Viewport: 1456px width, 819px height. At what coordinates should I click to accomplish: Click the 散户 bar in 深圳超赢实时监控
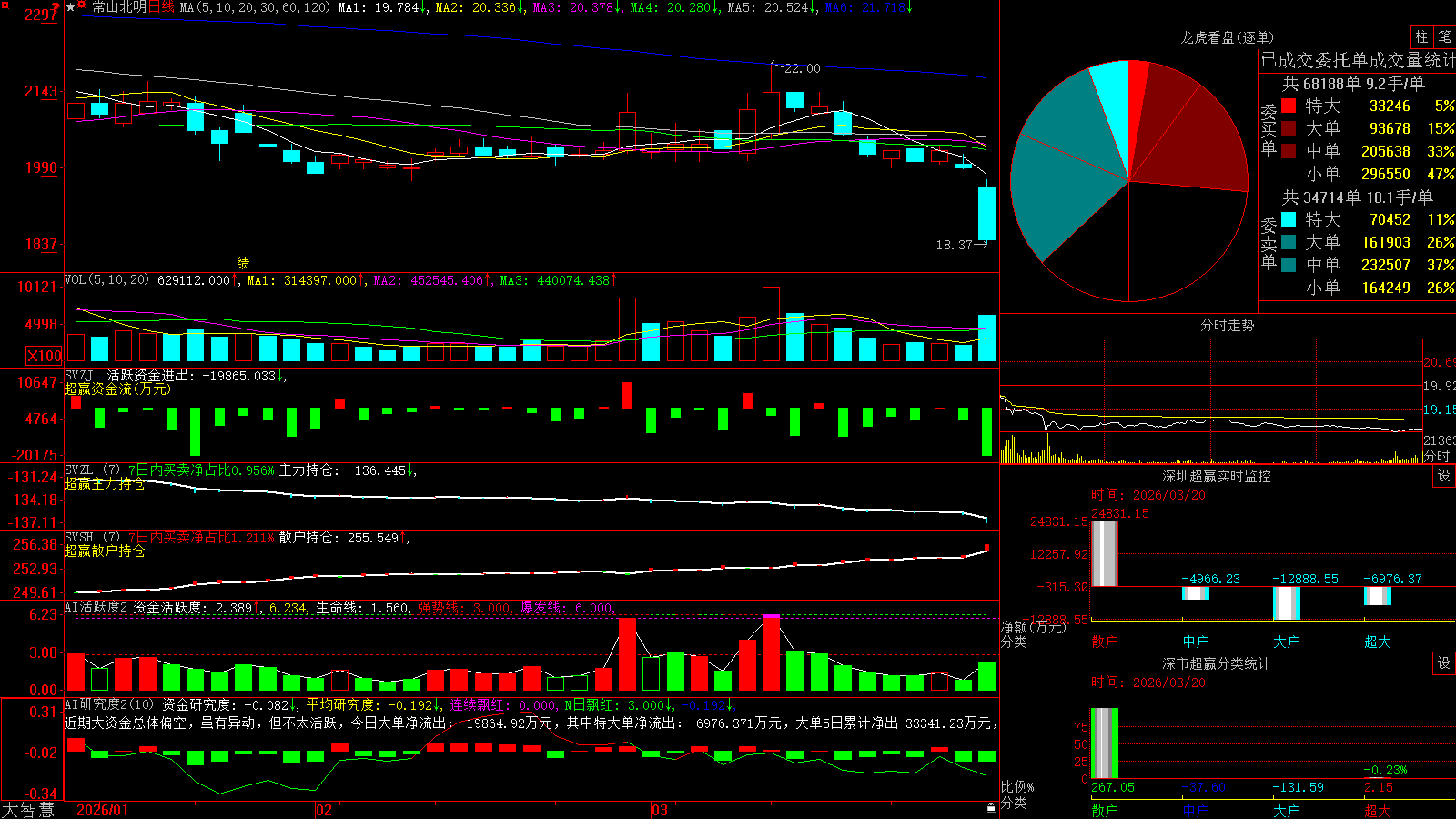(1104, 553)
